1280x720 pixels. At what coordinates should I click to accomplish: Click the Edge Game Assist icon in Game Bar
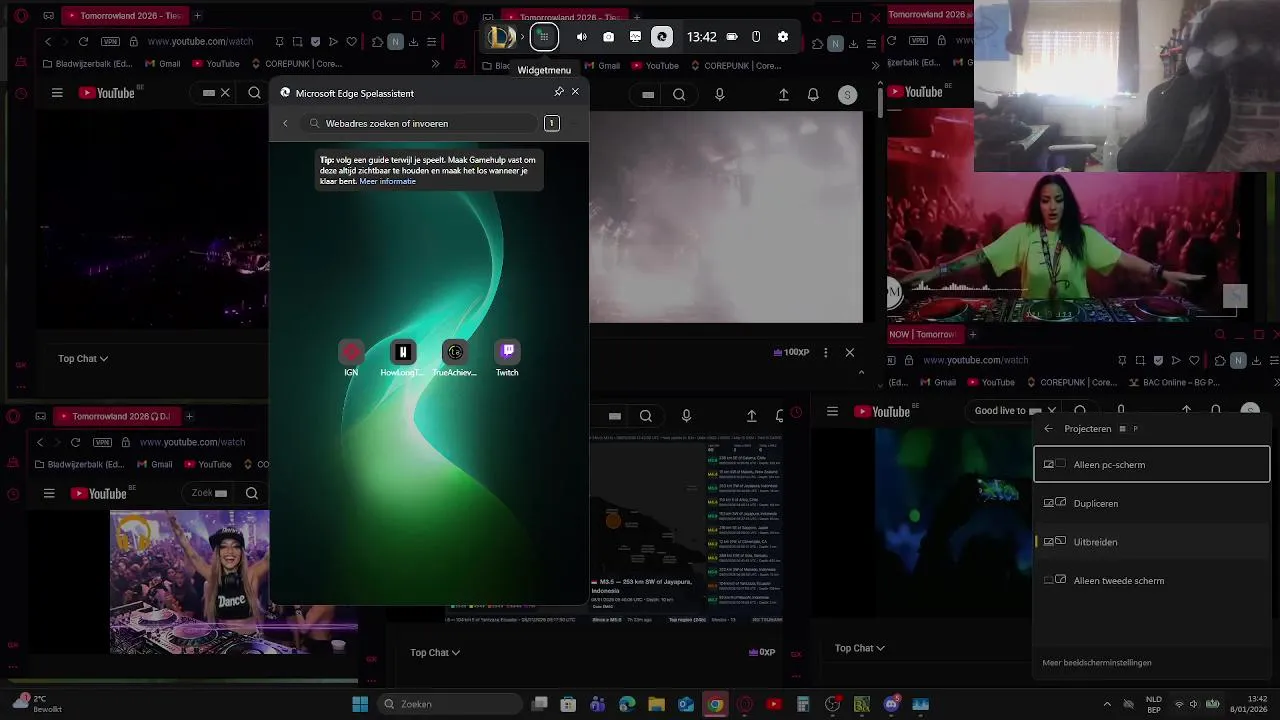pyautogui.click(x=662, y=37)
